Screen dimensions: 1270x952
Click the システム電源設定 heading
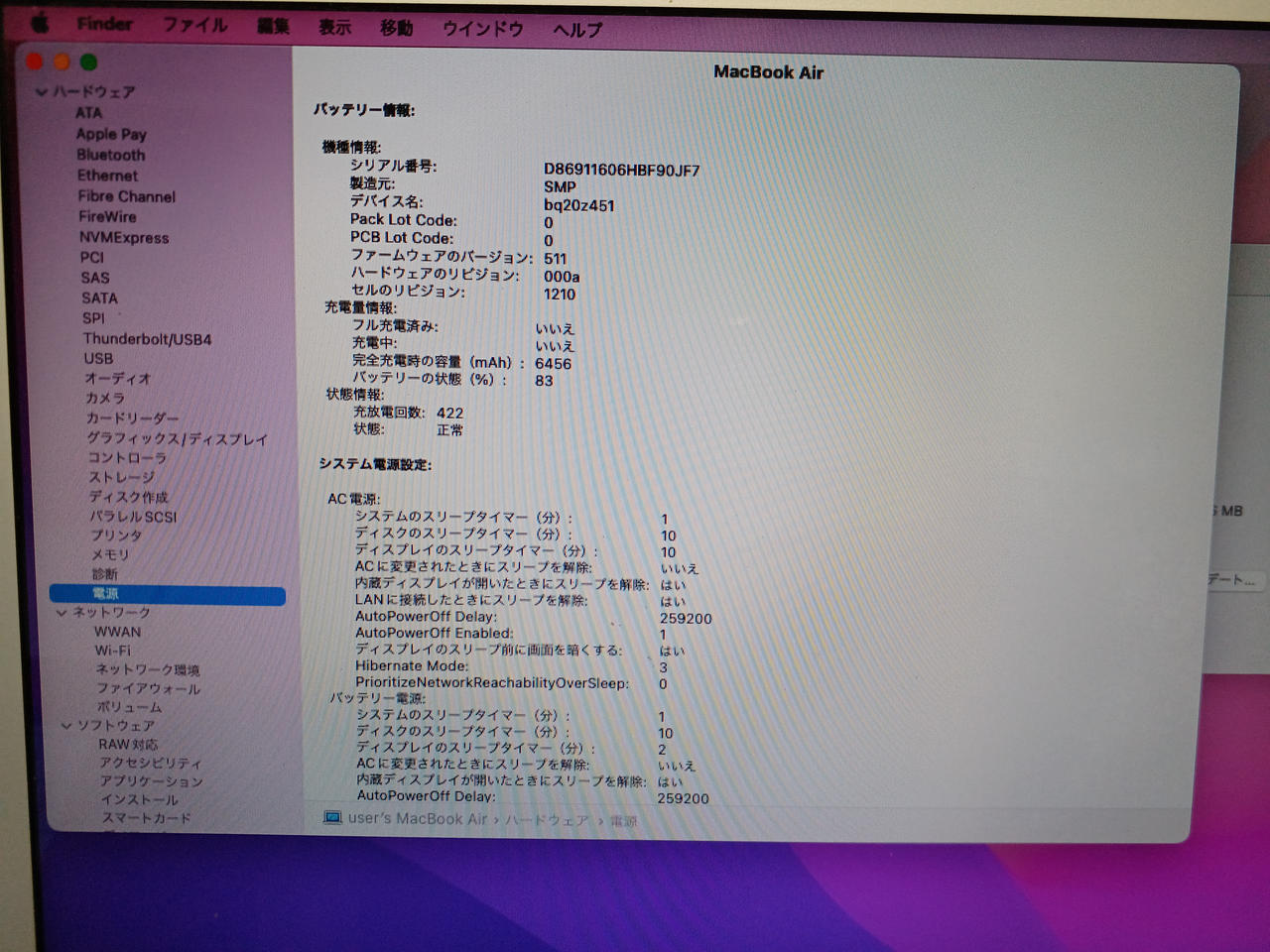coord(375,464)
